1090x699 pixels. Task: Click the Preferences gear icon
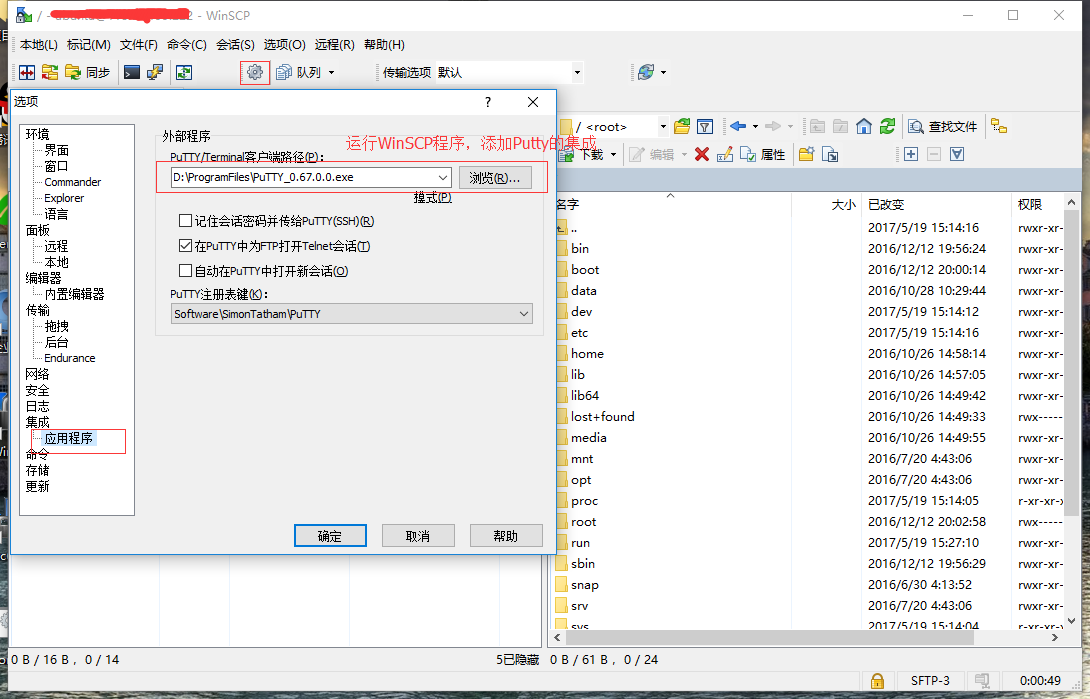pos(255,72)
